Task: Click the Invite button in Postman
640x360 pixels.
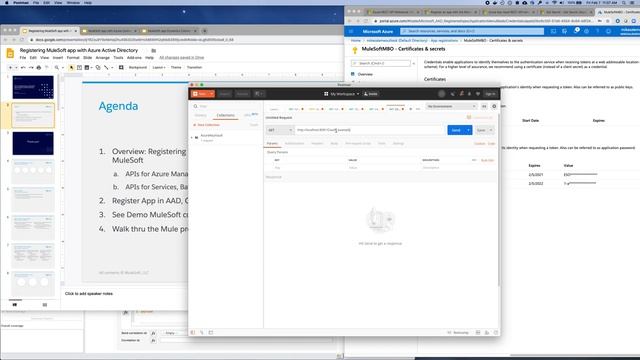Action: click(371, 94)
